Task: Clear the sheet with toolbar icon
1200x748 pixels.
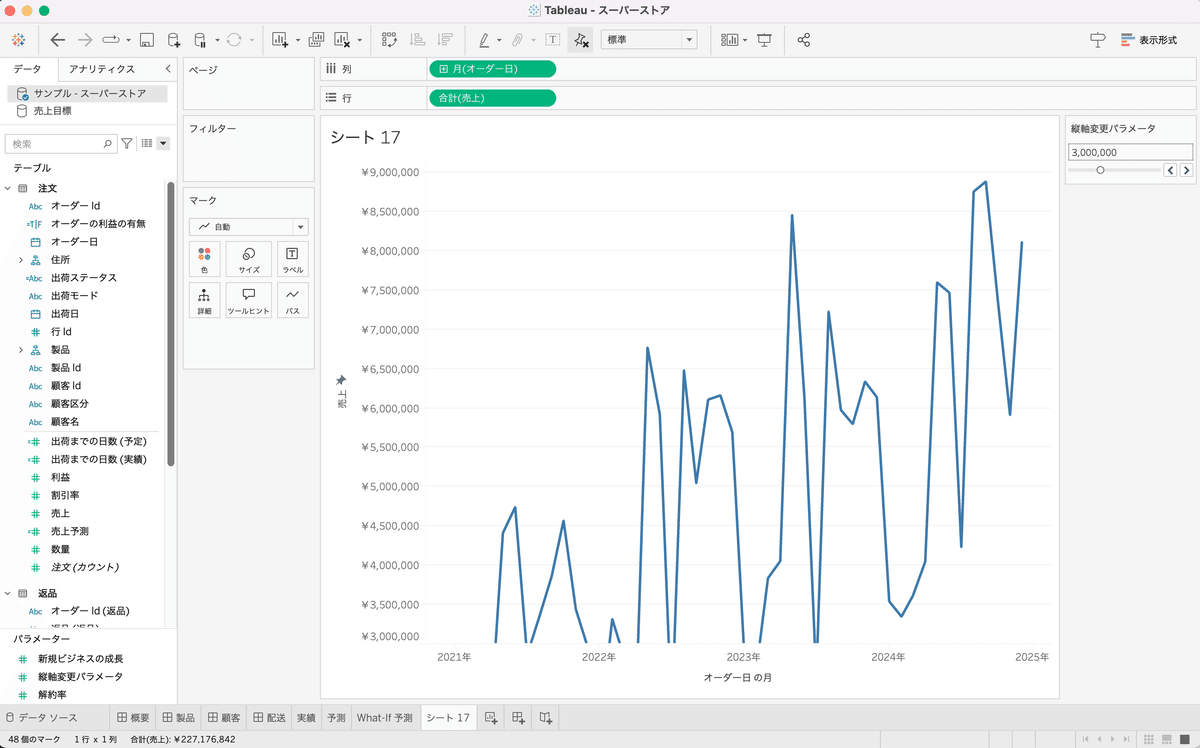Action: tap(343, 40)
